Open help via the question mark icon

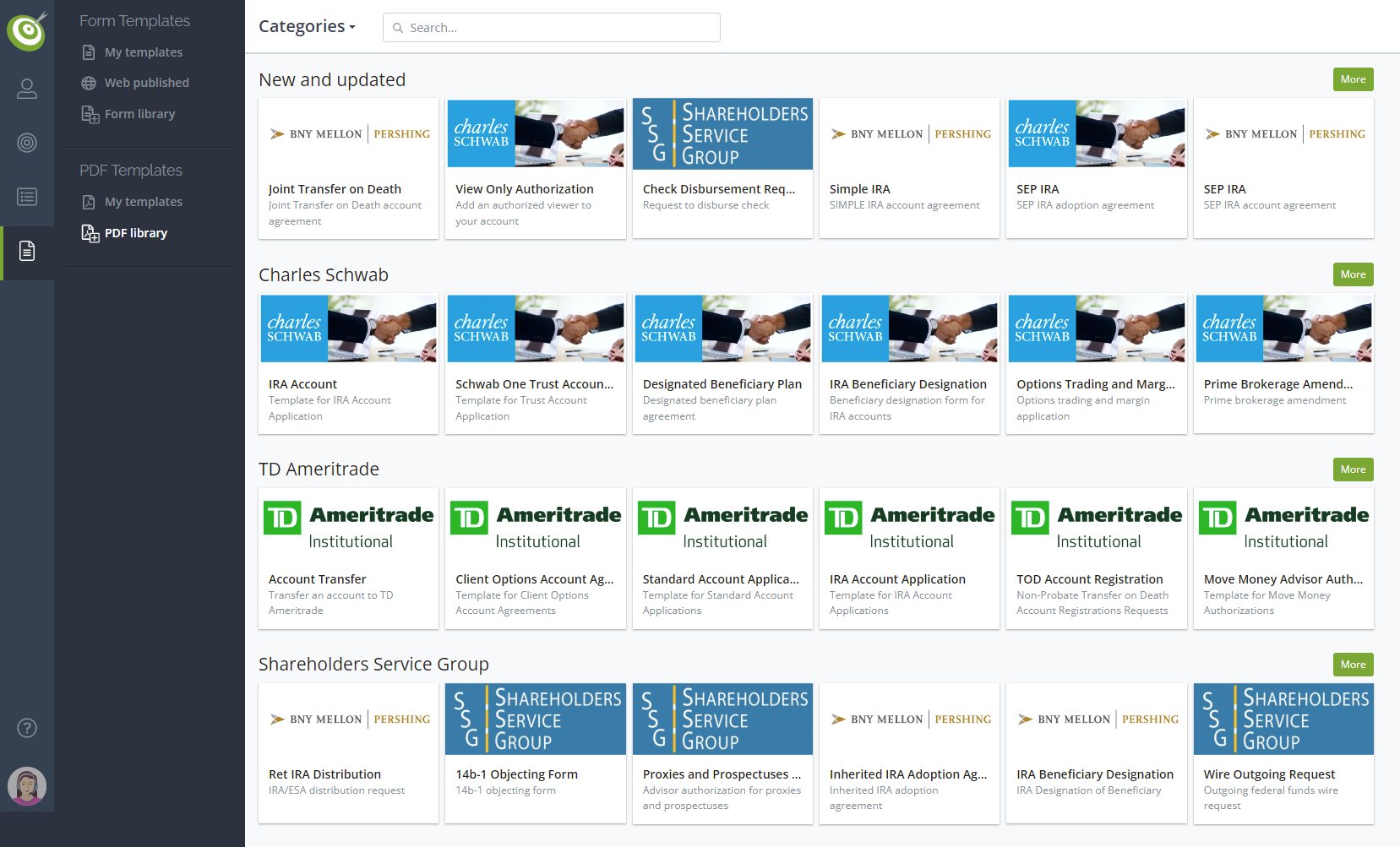27,727
